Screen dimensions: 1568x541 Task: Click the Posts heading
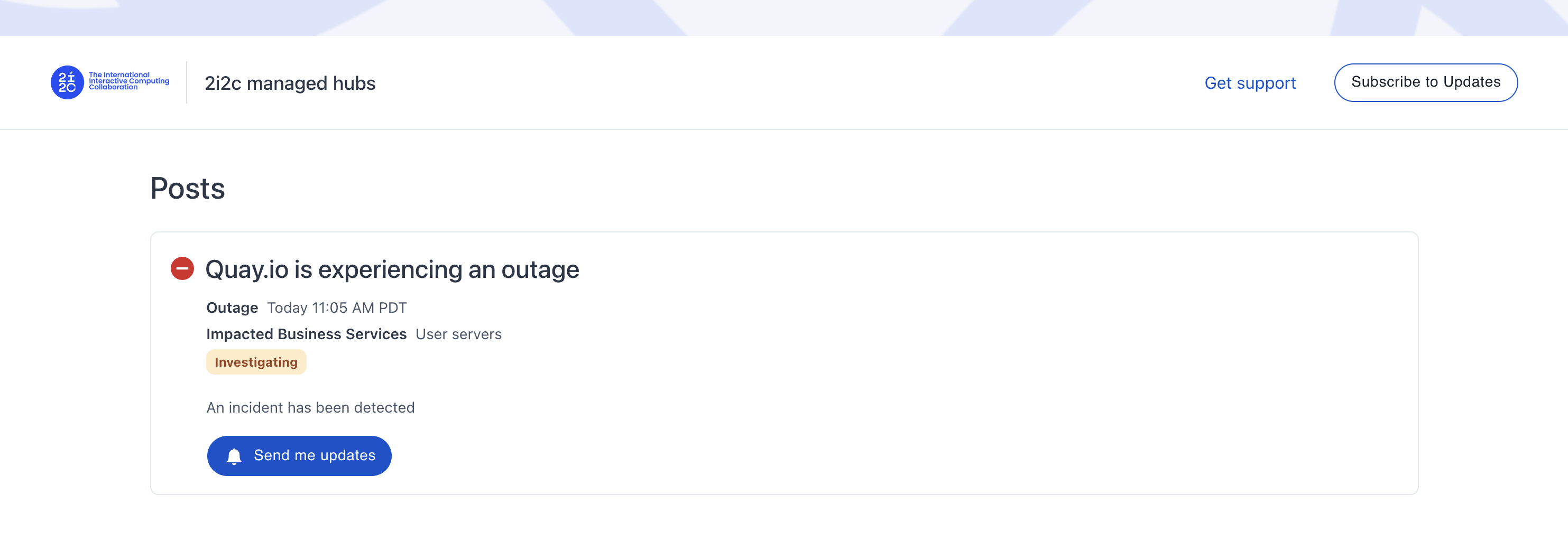188,188
